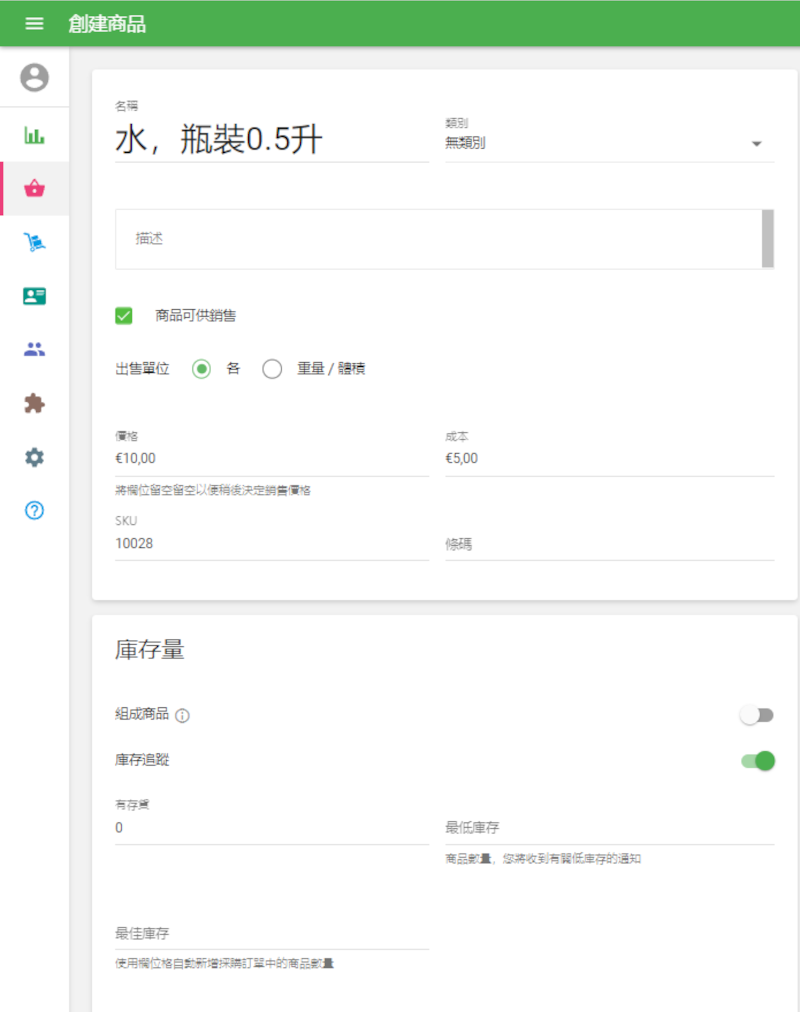800x1012 pixels.
Task: Click the account avatar icon at top
Action: pos(33,75)
